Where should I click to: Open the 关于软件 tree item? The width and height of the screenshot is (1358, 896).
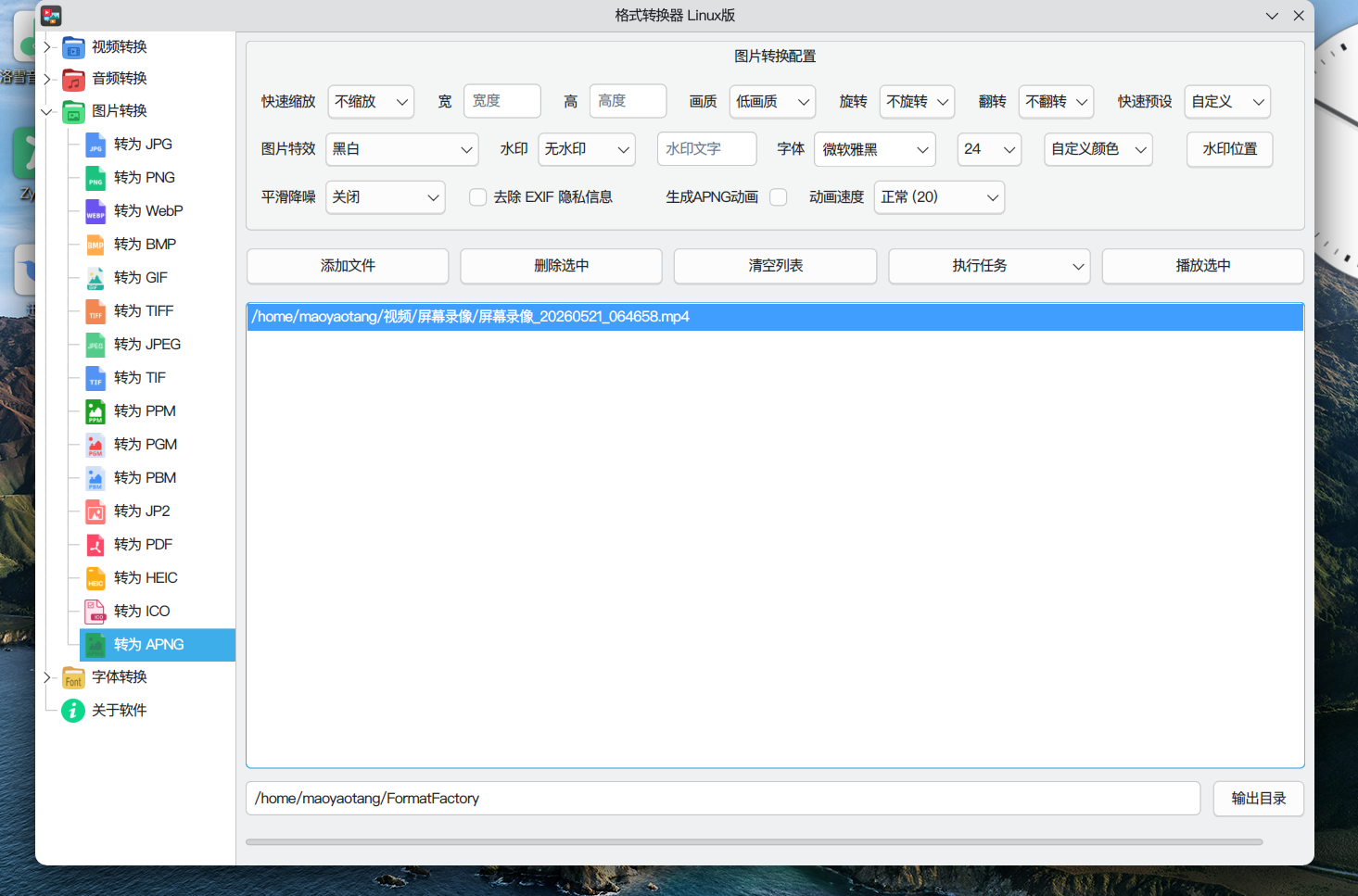120,711
